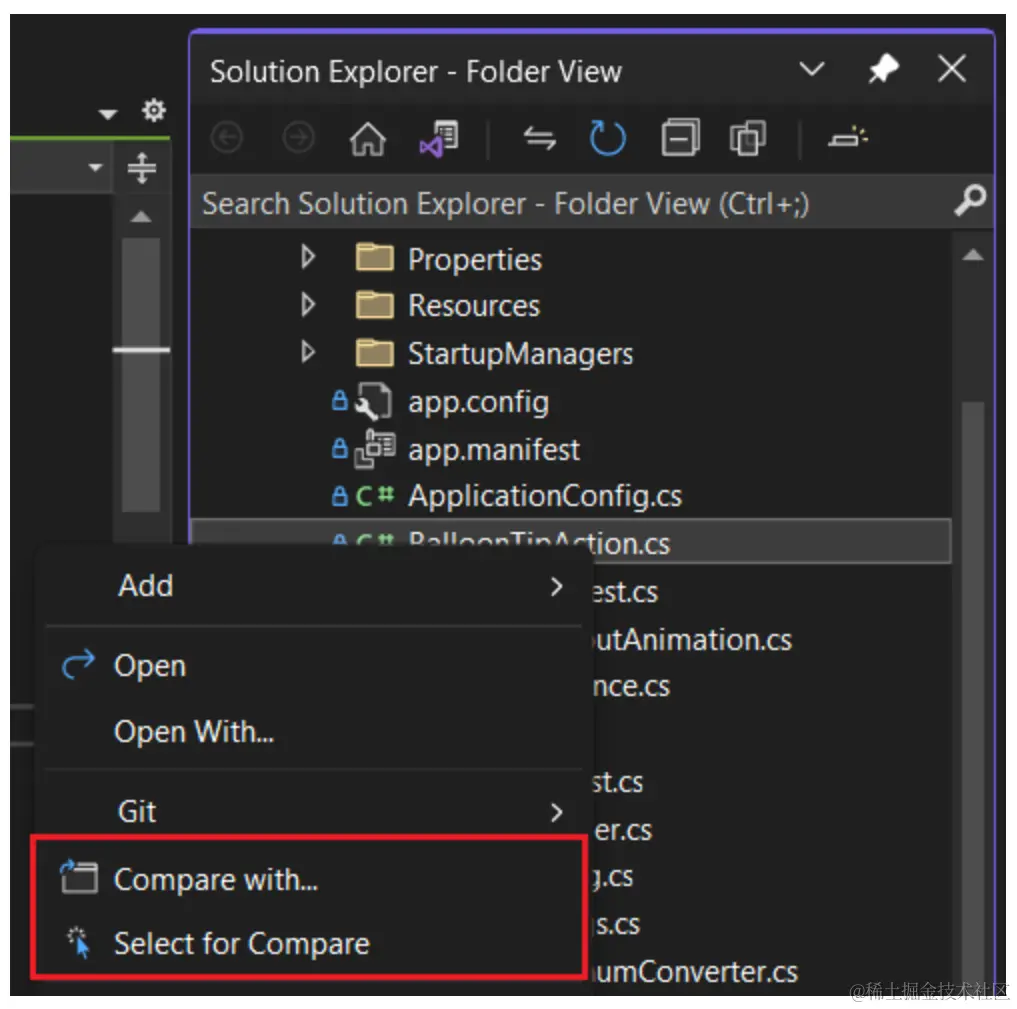Click the gear settings icon in left panel
This screenshot has height=1009, width=1017.
[x=154, y=110]
